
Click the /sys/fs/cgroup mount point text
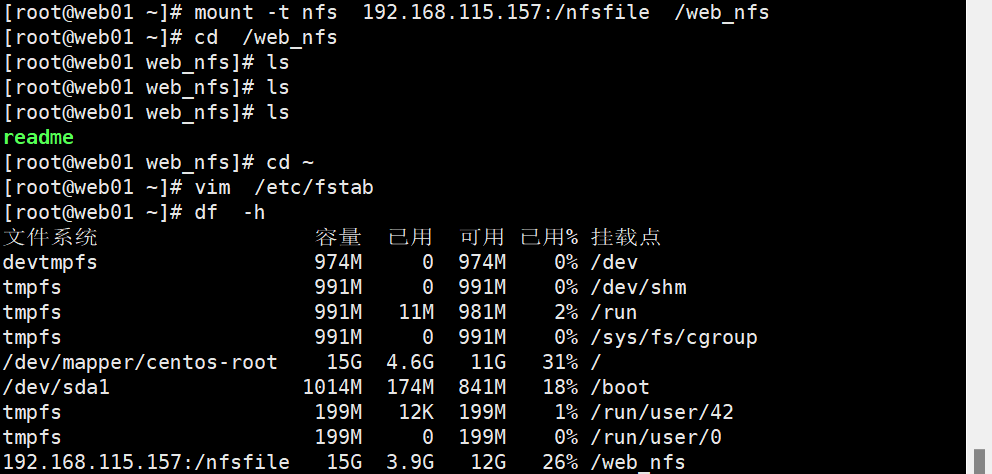[x=674, y=337]
